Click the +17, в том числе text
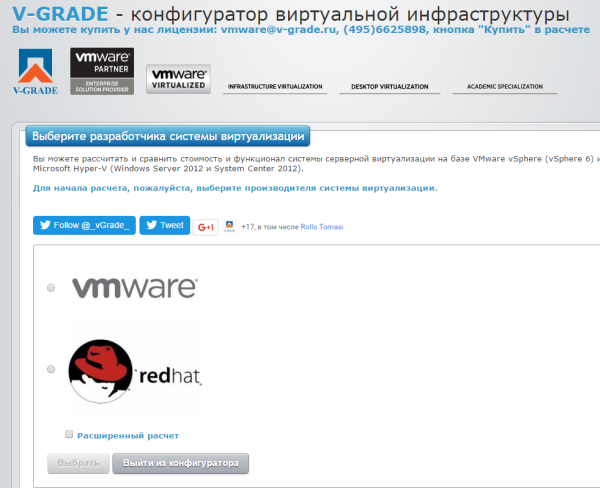This screenshot has height=488, width=600. pyautogui.click(x=270, y=227)
